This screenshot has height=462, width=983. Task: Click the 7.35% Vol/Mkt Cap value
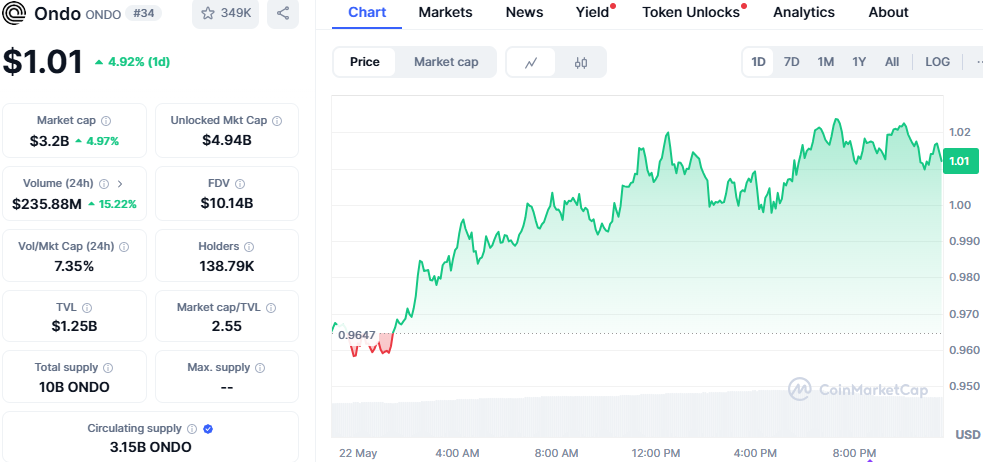74,266
